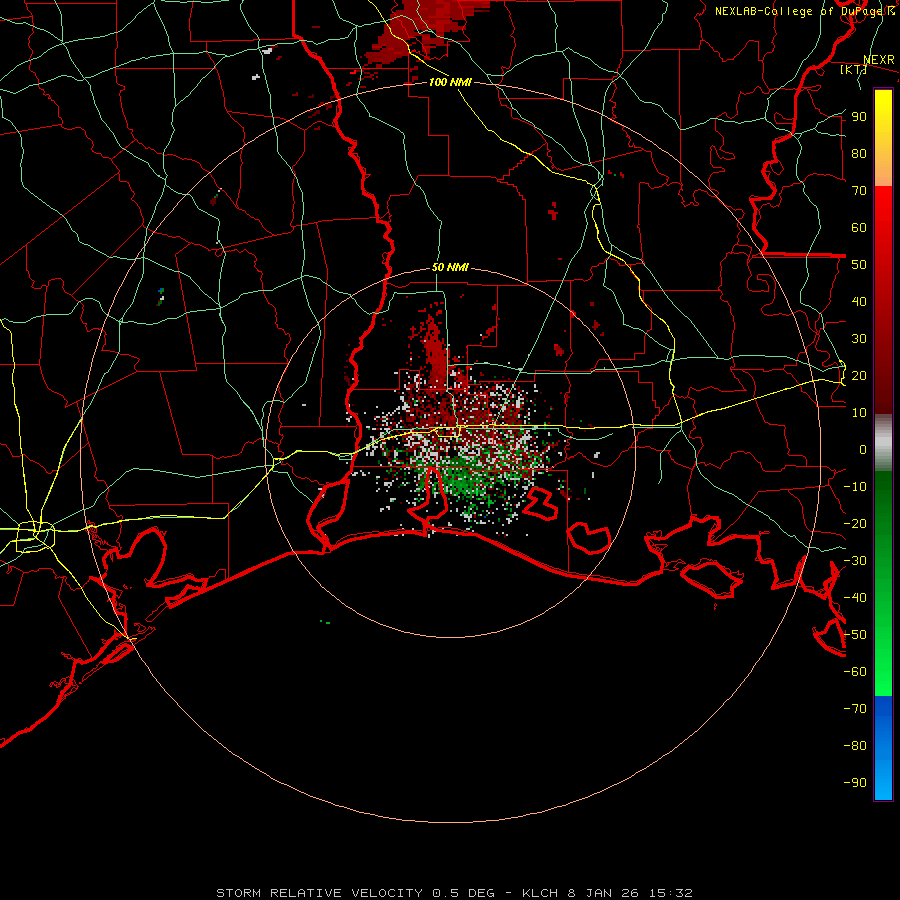Click the 15:32 timestamp
Viewport: 900px width, 900px height.
(x=671, y=893)
